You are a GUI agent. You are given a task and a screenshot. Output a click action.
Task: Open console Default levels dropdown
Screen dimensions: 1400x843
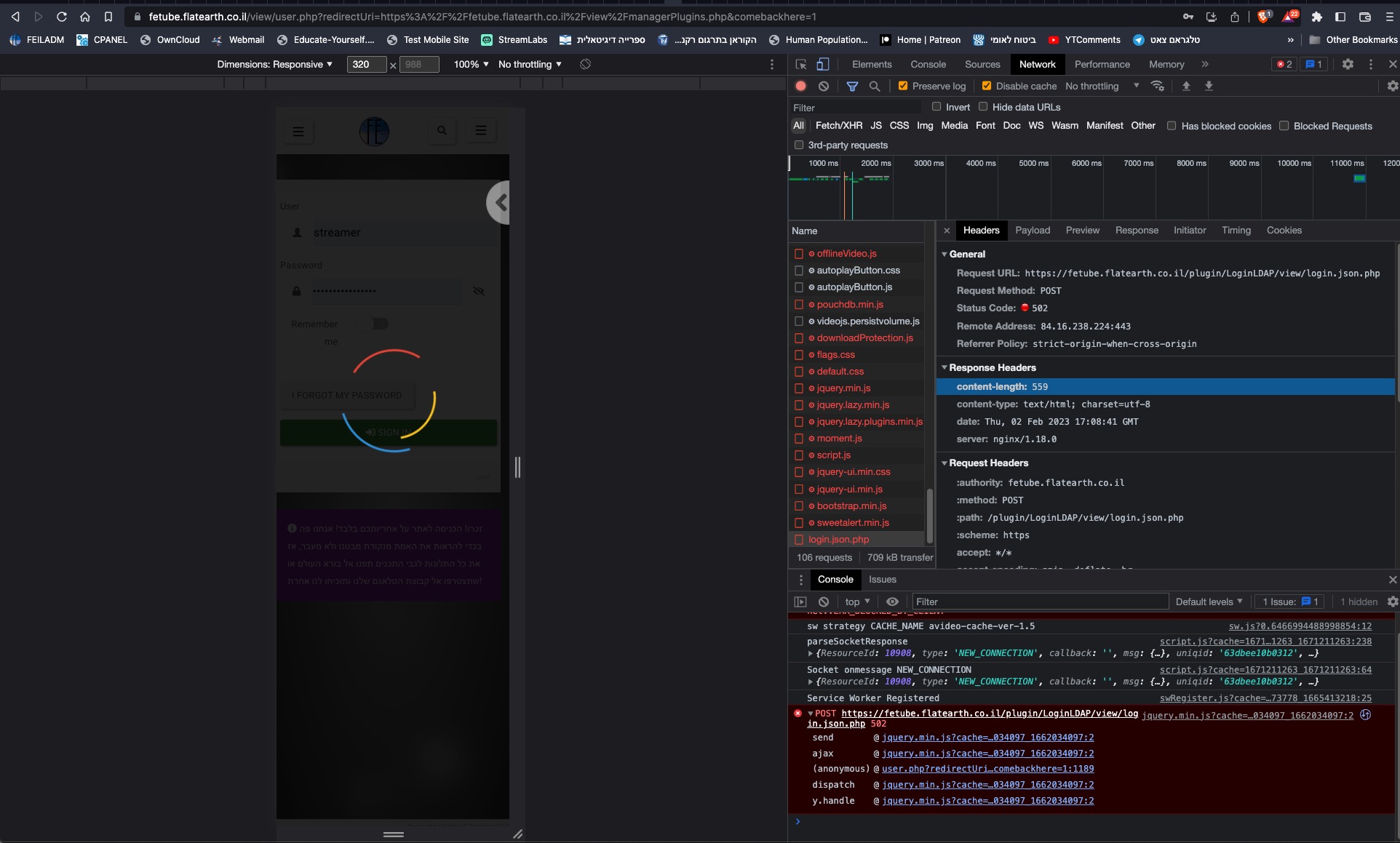pos(1209,602)
